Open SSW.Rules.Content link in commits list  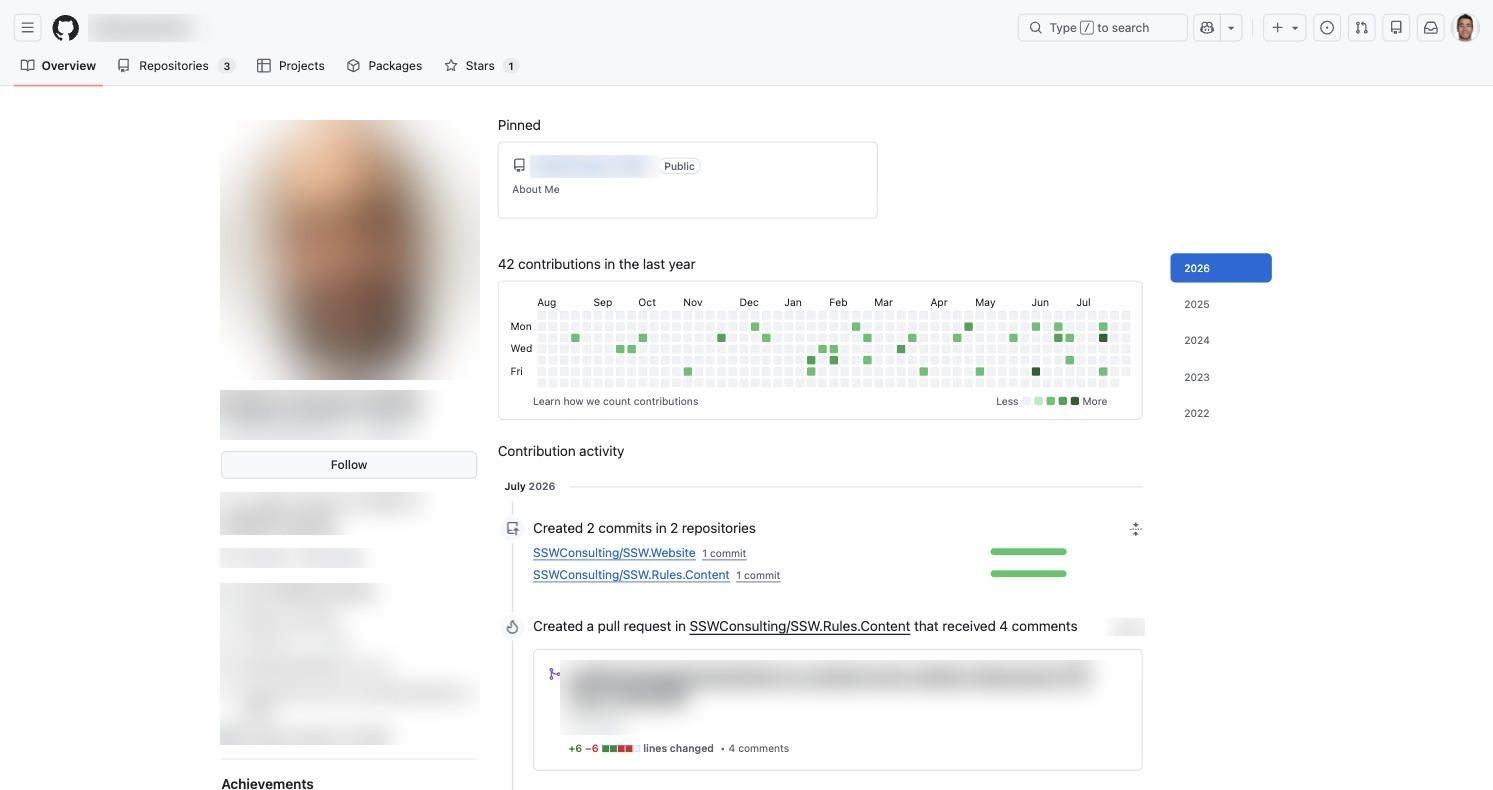[631, 575]
